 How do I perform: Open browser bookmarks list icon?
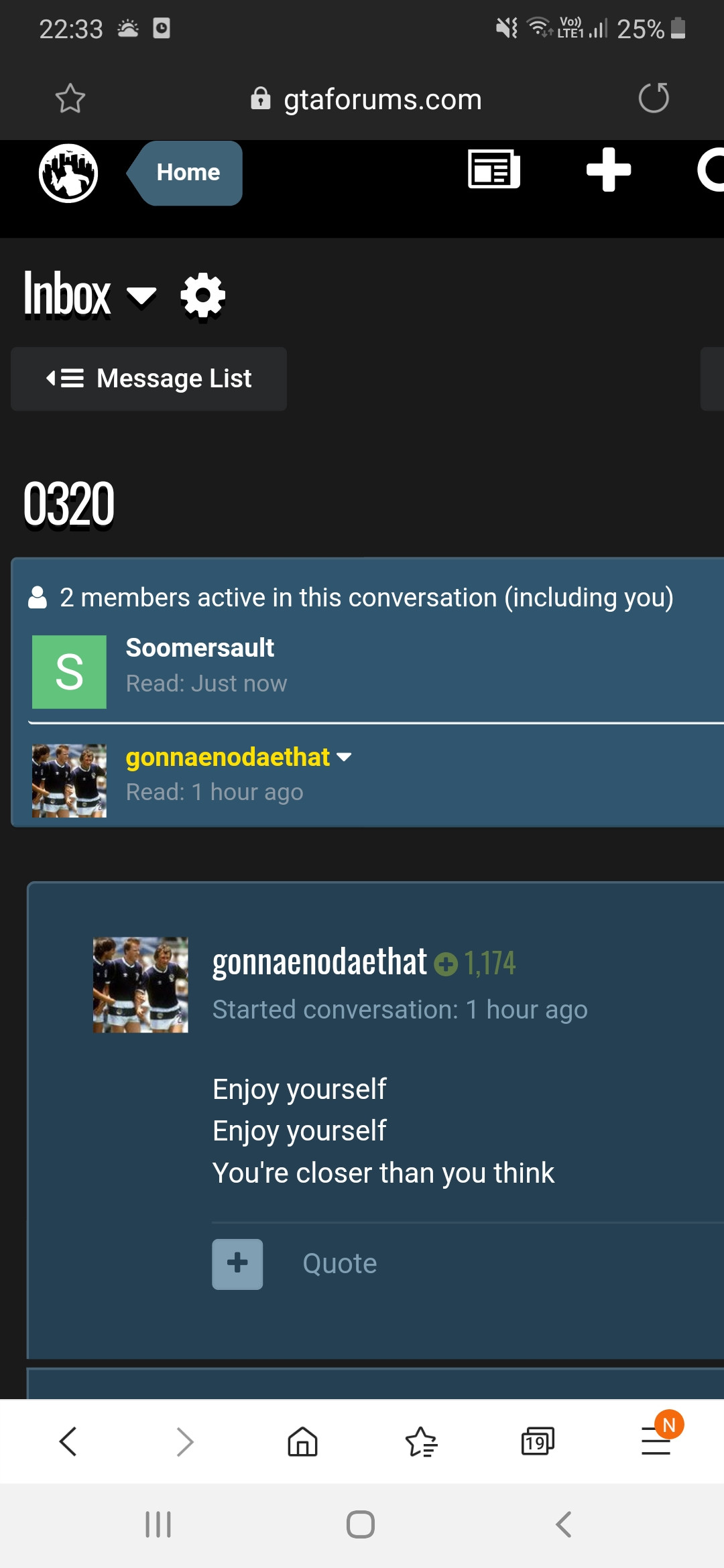pos(421,1441)
